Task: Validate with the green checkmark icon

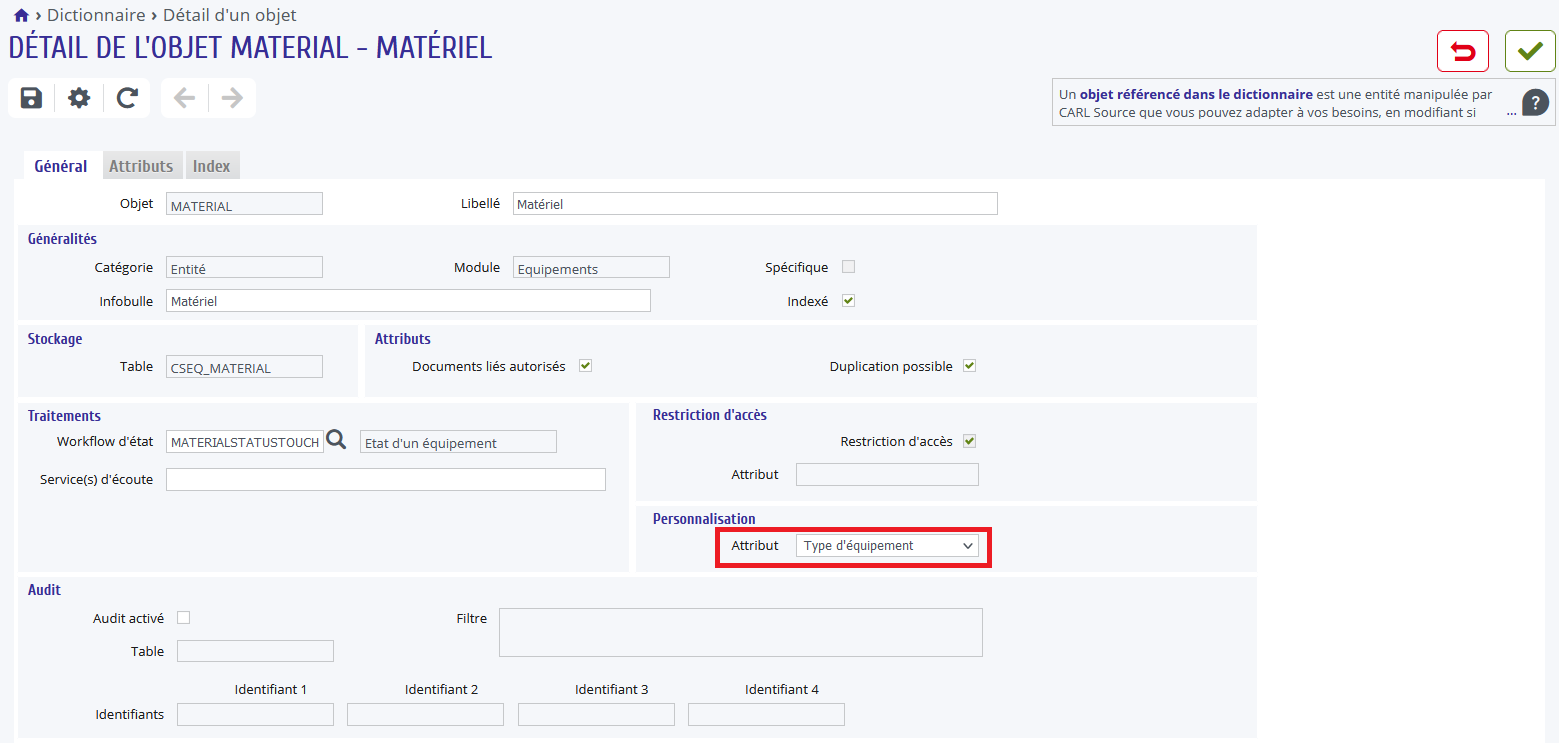Action: [1530, 51]
